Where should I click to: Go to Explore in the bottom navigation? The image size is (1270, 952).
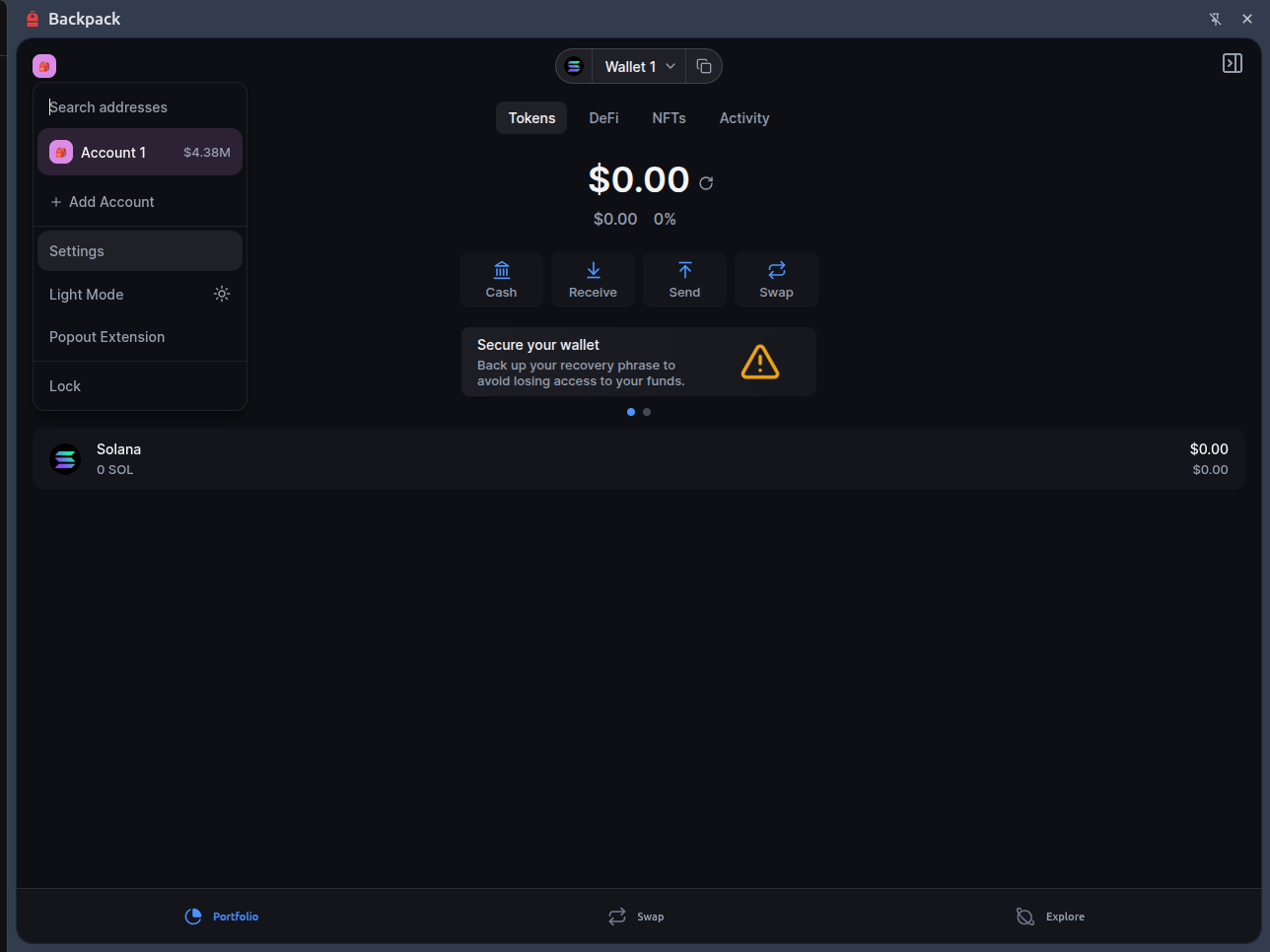tap(1050, 917)
